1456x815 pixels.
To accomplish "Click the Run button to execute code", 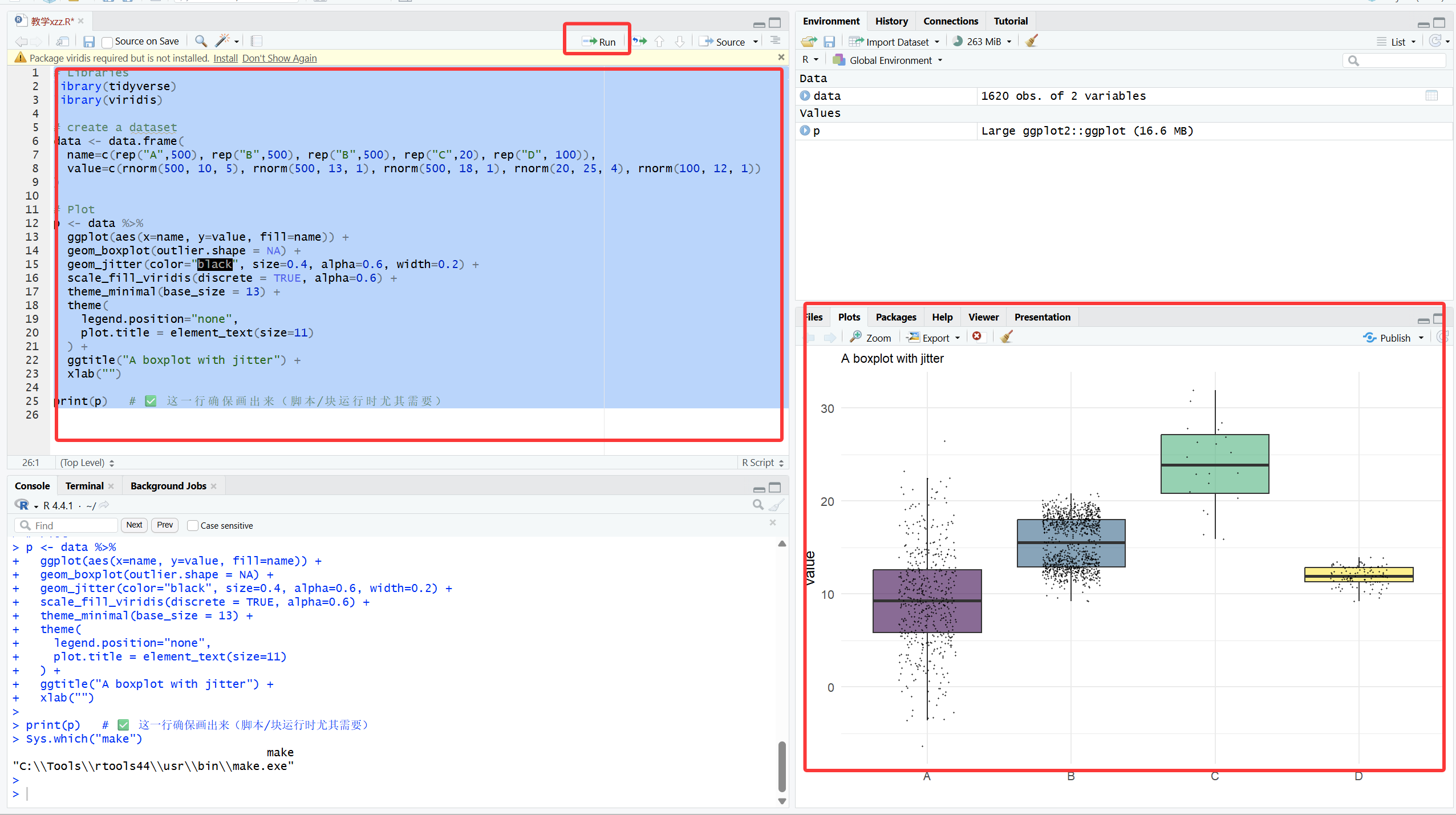I will click(x=599, y=42).
